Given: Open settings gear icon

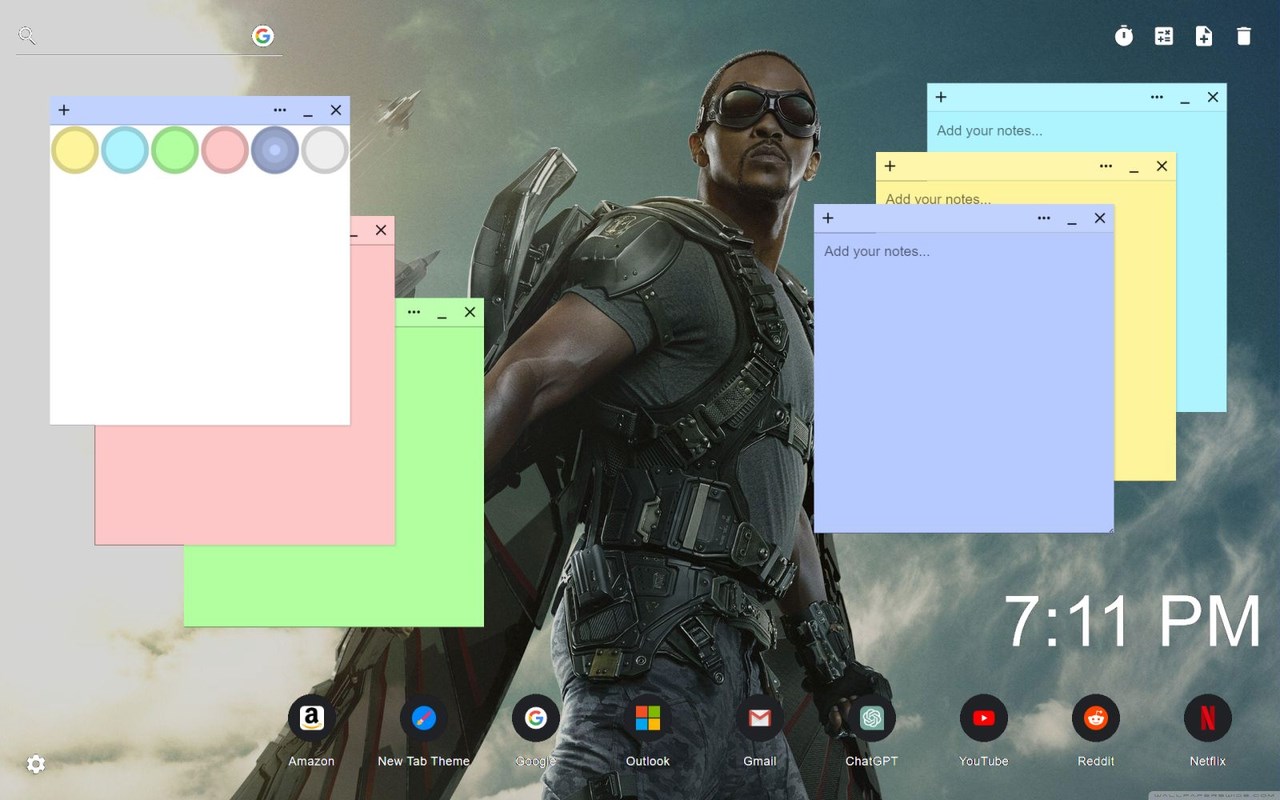Looking at the screenshot, I should [x=36, y=764].
